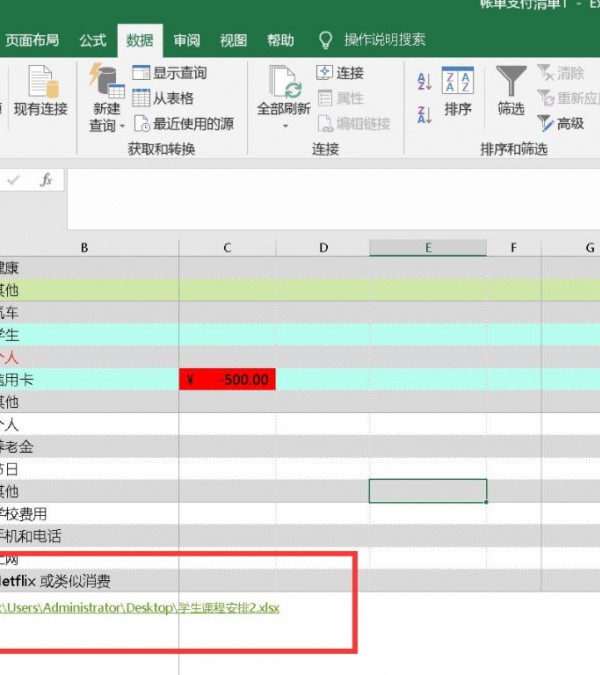Sort ascending with the A-Z icon

click(x=424, y=81)
